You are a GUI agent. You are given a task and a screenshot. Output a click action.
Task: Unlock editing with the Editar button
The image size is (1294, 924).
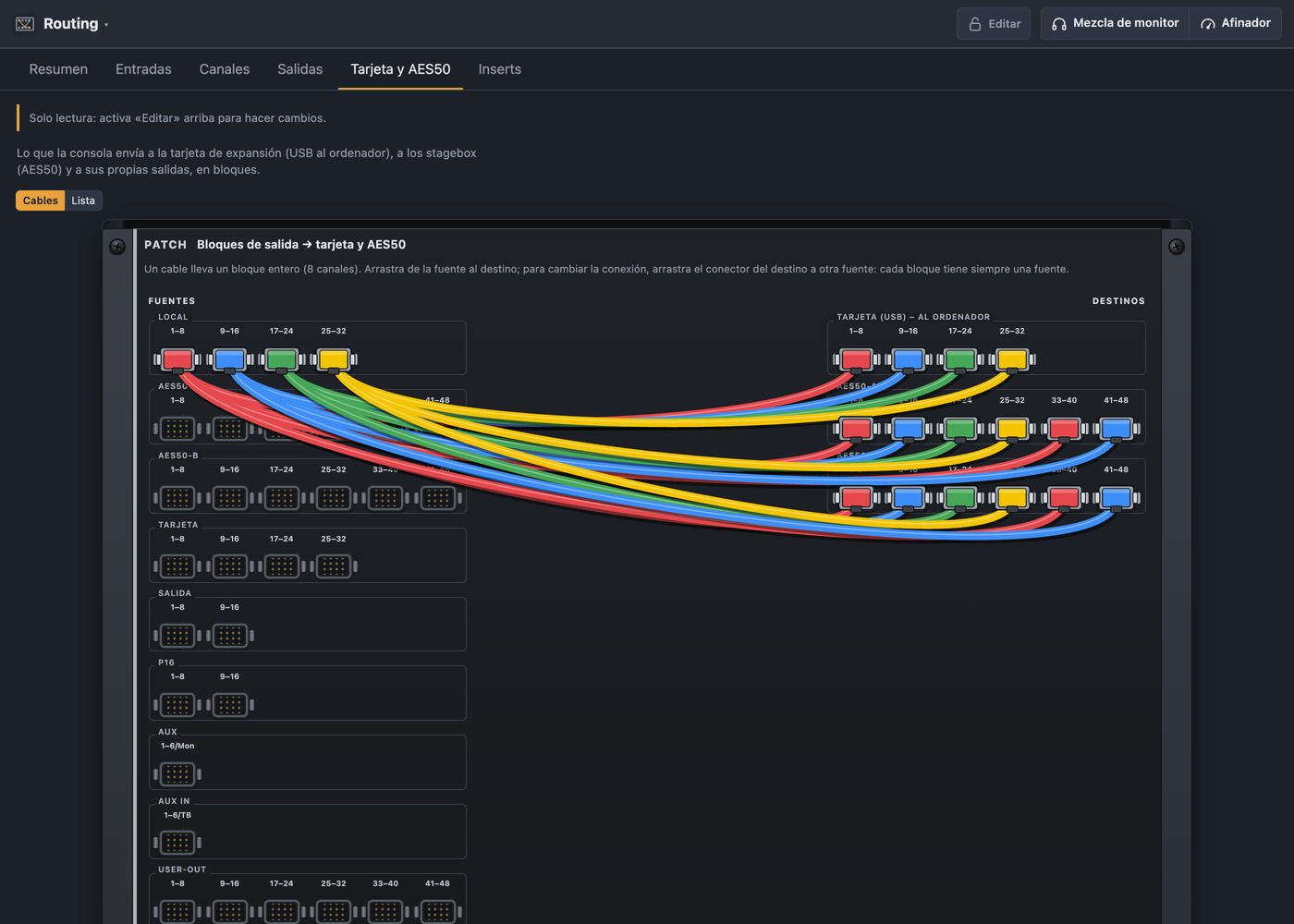click(995, 24)
